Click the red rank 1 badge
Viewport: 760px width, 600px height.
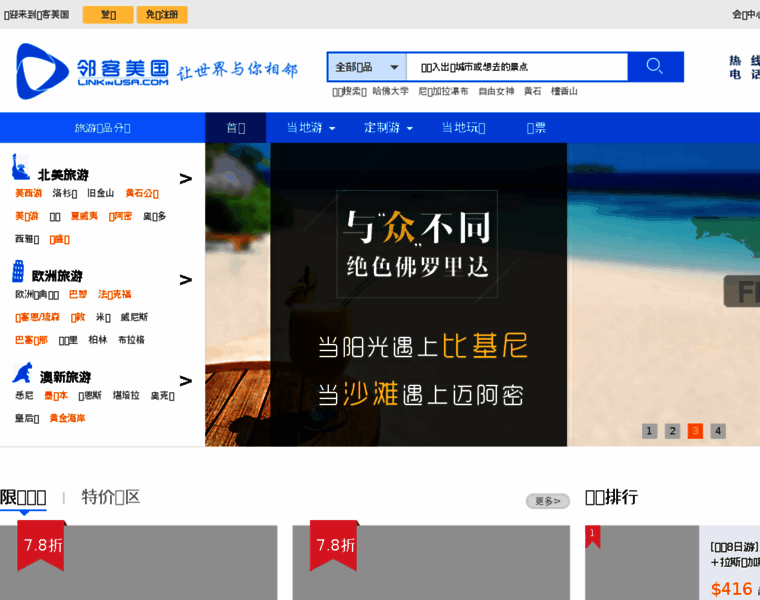click(592, 535)
